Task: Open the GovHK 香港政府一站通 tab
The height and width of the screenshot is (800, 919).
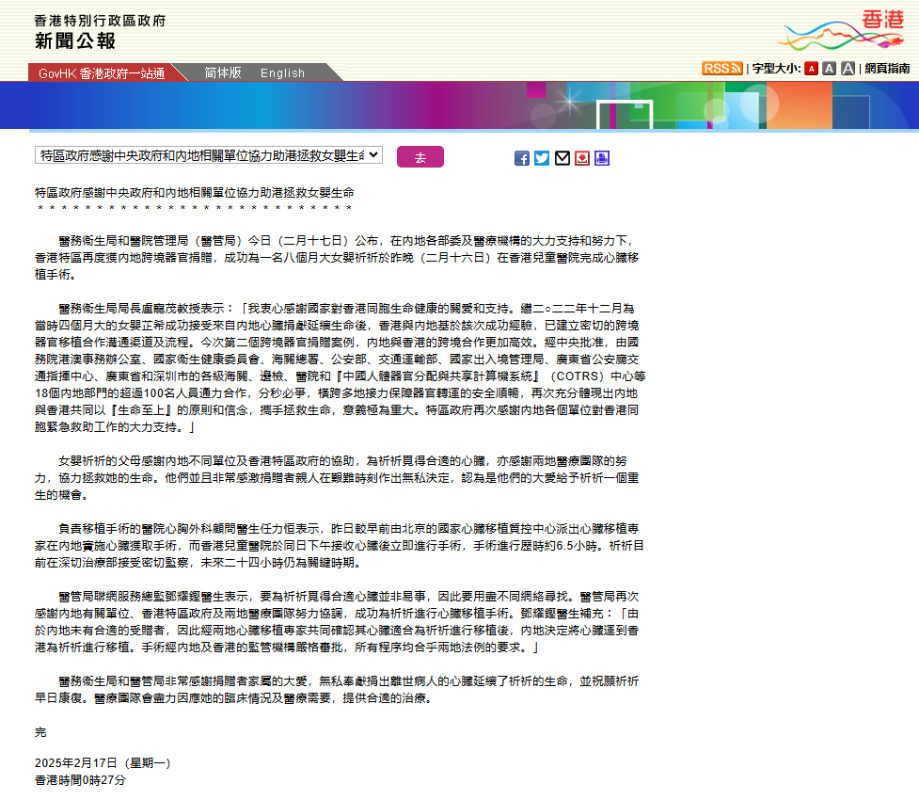Action: point(101,73)
